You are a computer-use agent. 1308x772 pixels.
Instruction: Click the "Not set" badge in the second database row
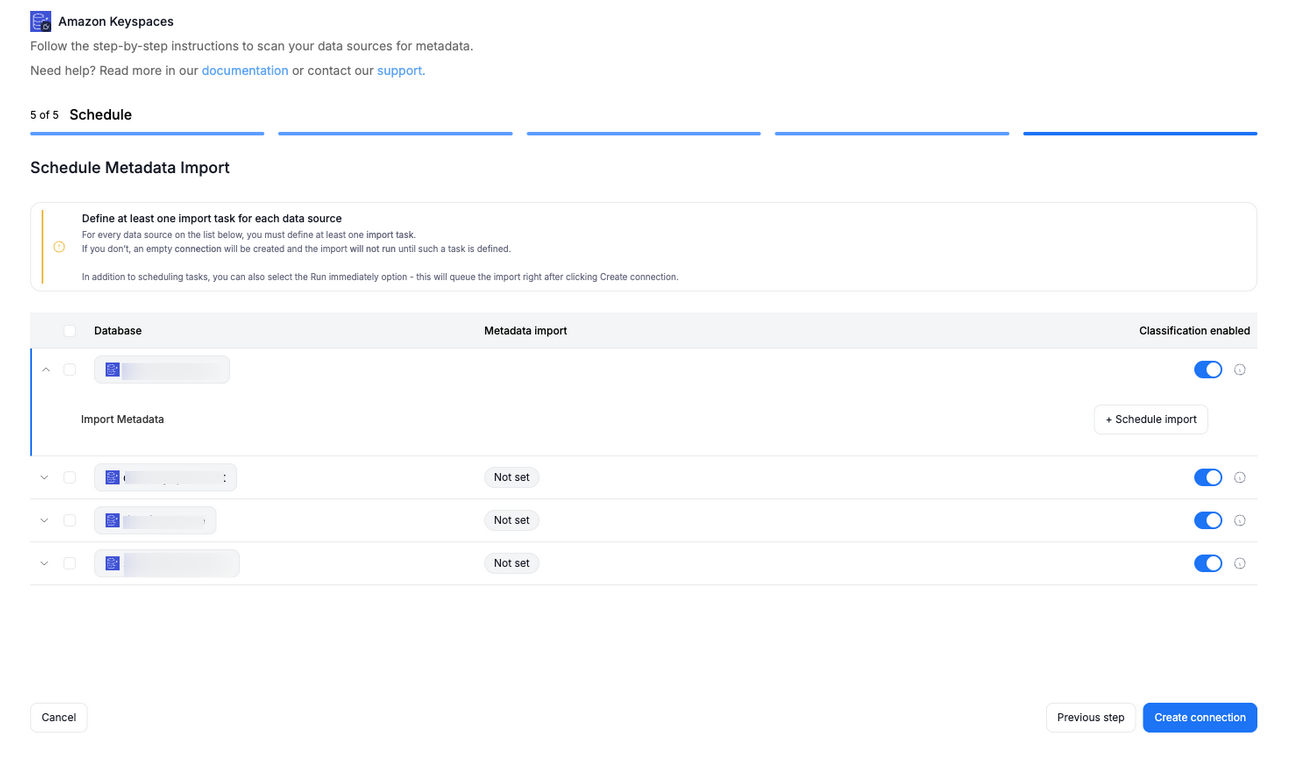tap(512, 478)
